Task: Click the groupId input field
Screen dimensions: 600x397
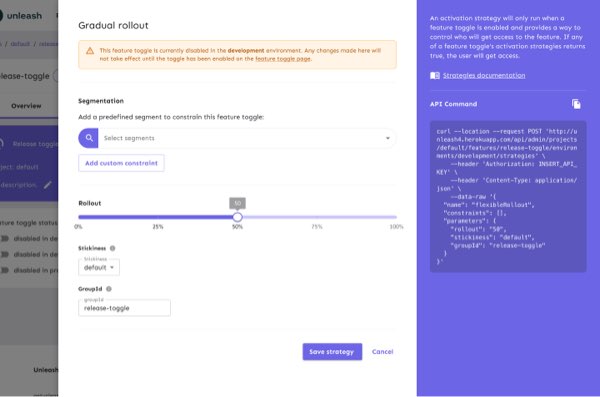Action: pos(124,308)
